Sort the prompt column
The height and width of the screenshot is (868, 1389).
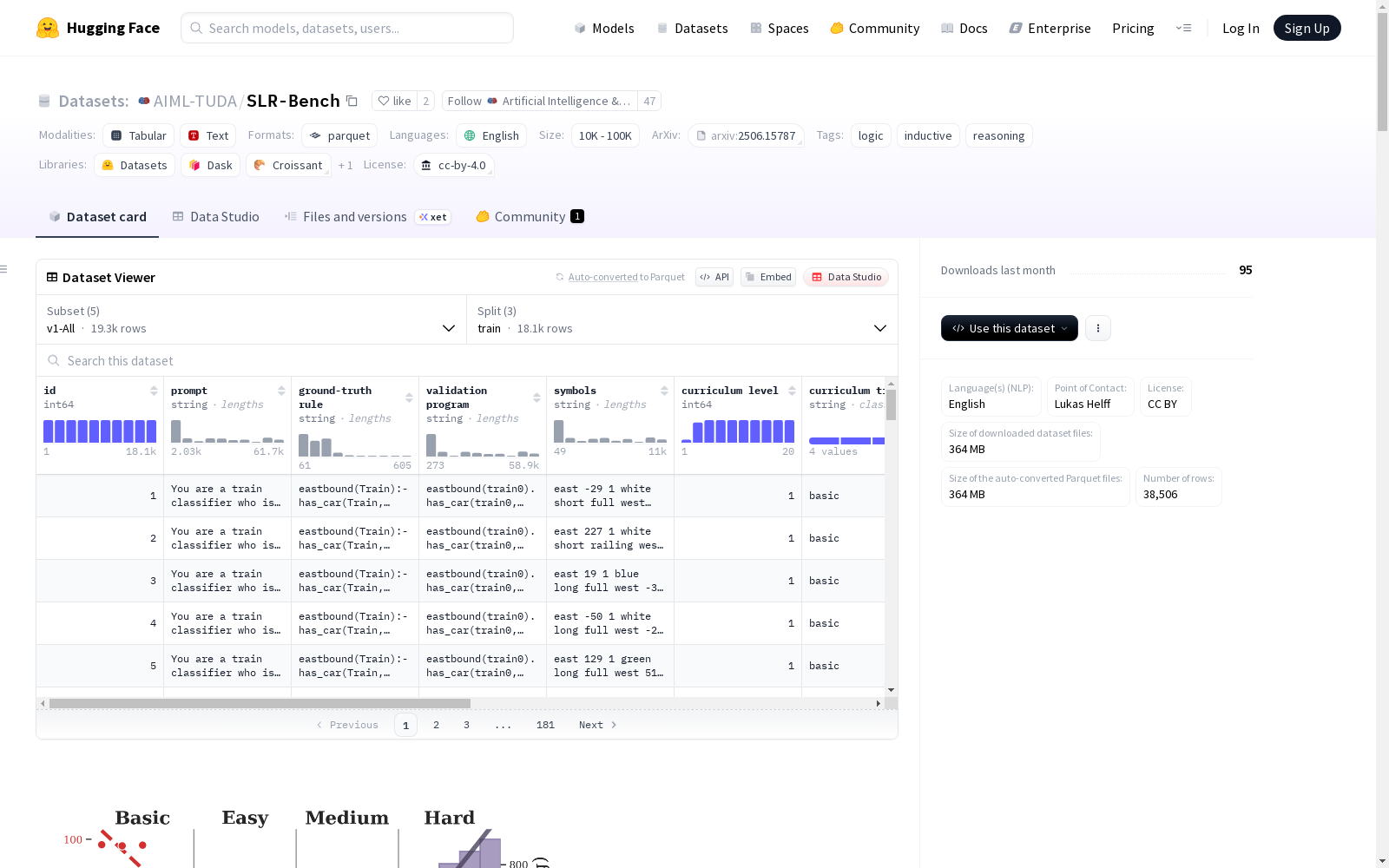[281, 391]
